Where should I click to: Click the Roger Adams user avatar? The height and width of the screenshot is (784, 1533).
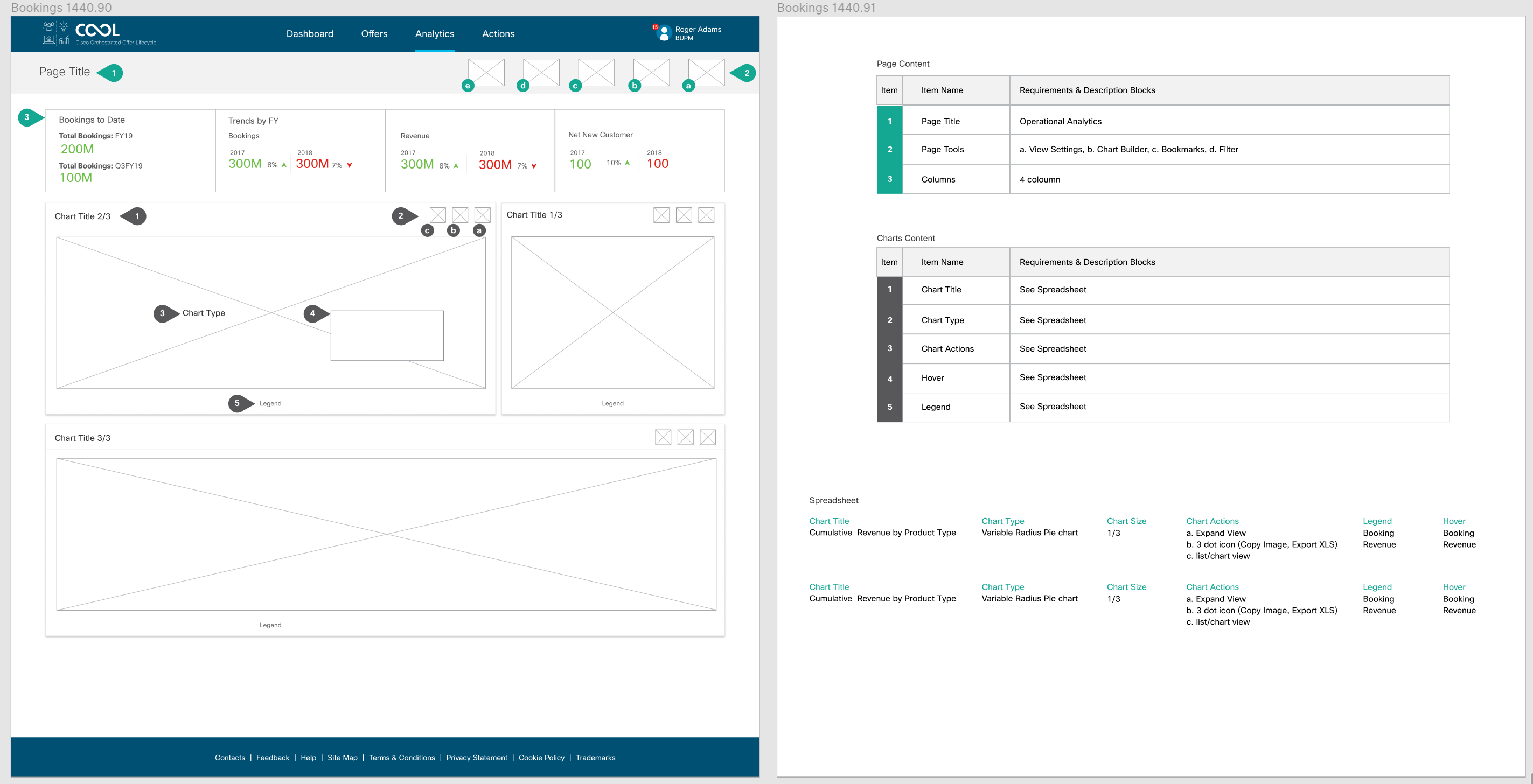(x=664, y=33)
